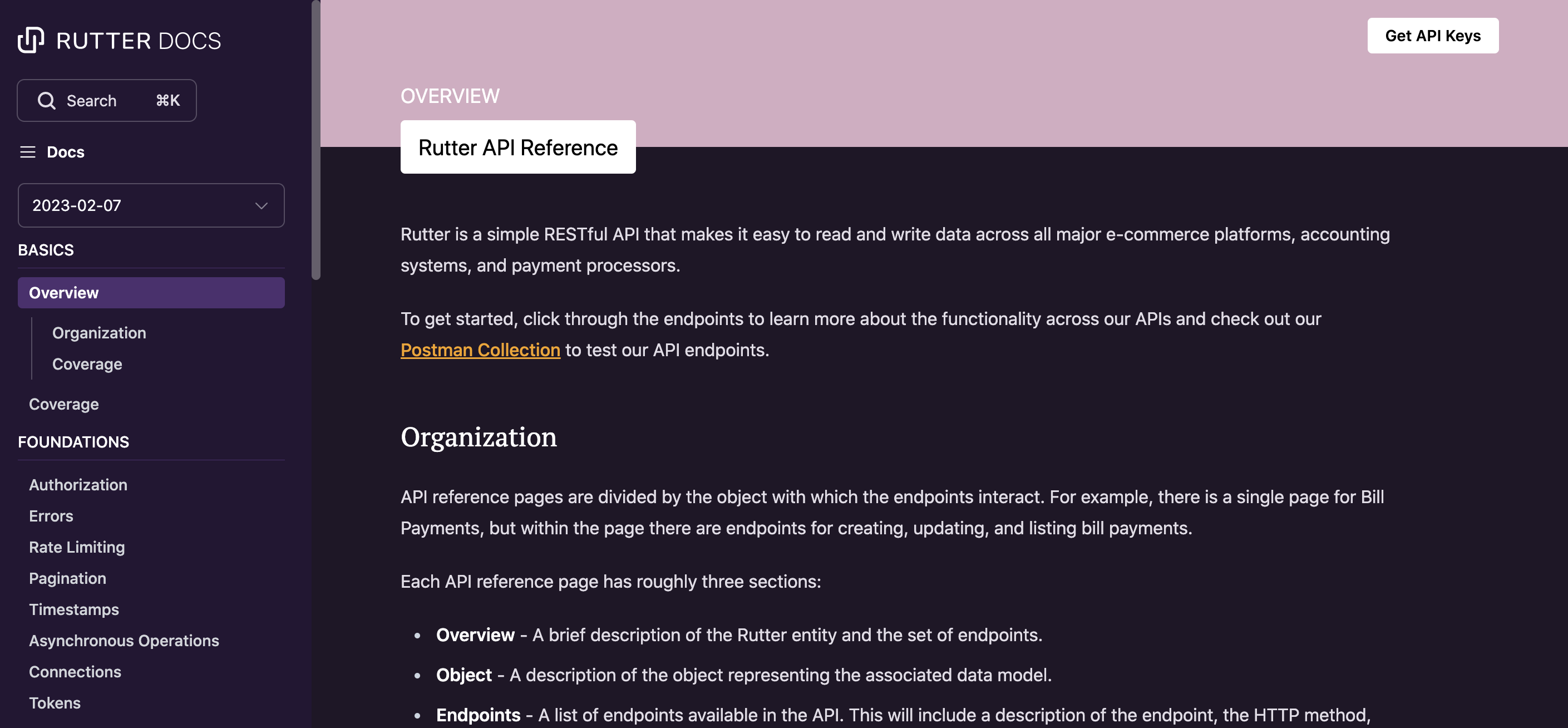Select Organization under Overview
Viewport: 1568px width, 728px height.
[x=98, y=332]
